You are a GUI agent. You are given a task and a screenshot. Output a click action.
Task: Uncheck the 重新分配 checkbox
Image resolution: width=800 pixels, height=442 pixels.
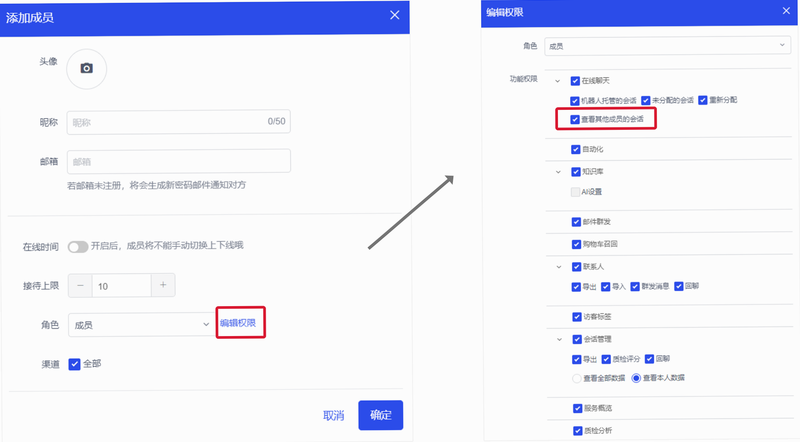703,100
